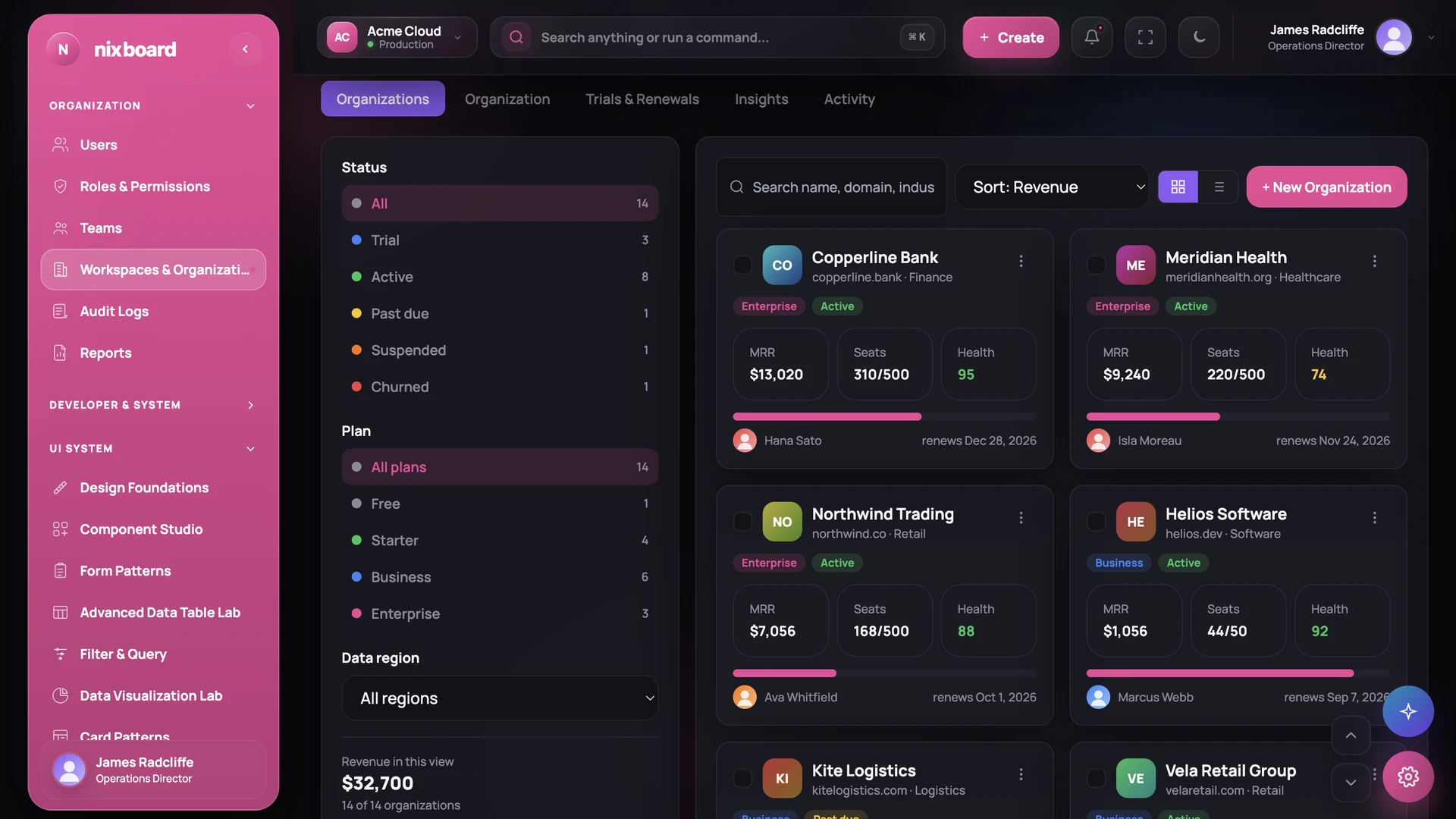Open the Helios Software organization title
This screenshot has width=1456, height=819.
[x=1225, y=514]
